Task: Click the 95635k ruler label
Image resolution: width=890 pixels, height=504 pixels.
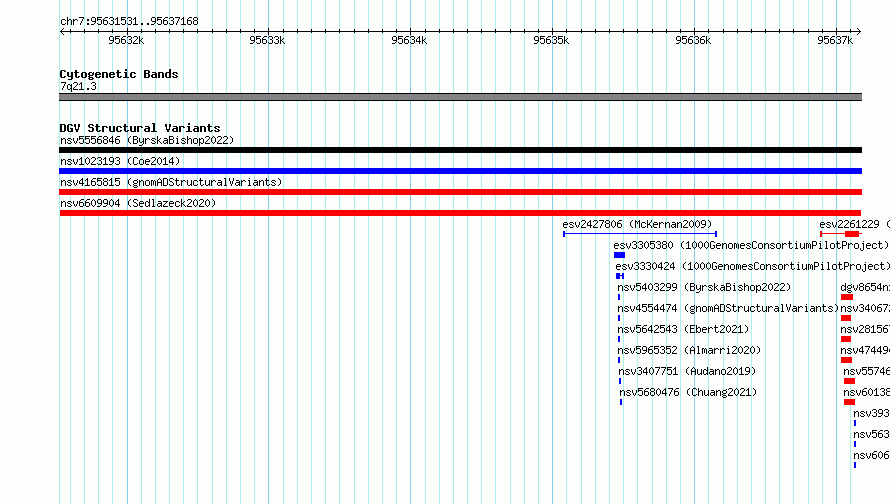Action: [551, 40]
